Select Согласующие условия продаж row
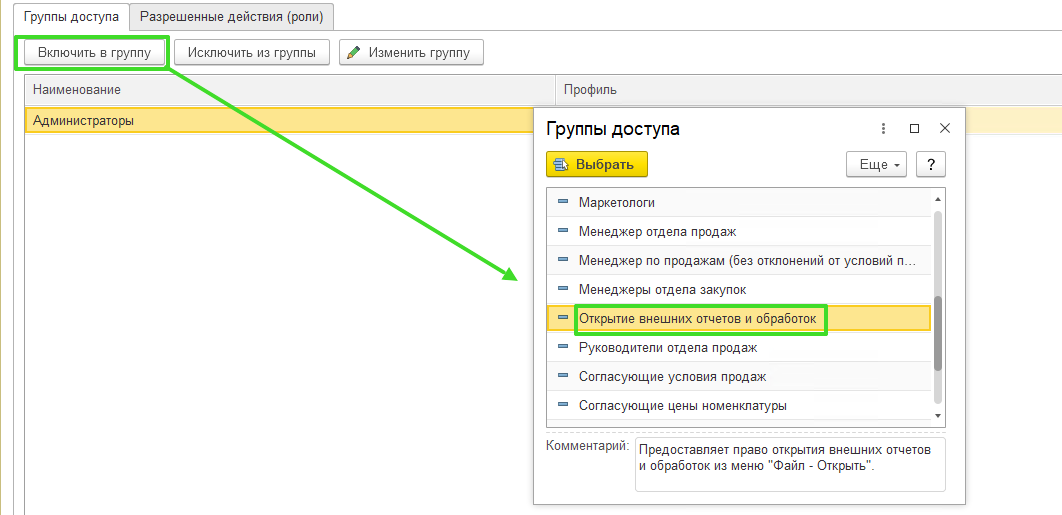 tap(739, 377)
